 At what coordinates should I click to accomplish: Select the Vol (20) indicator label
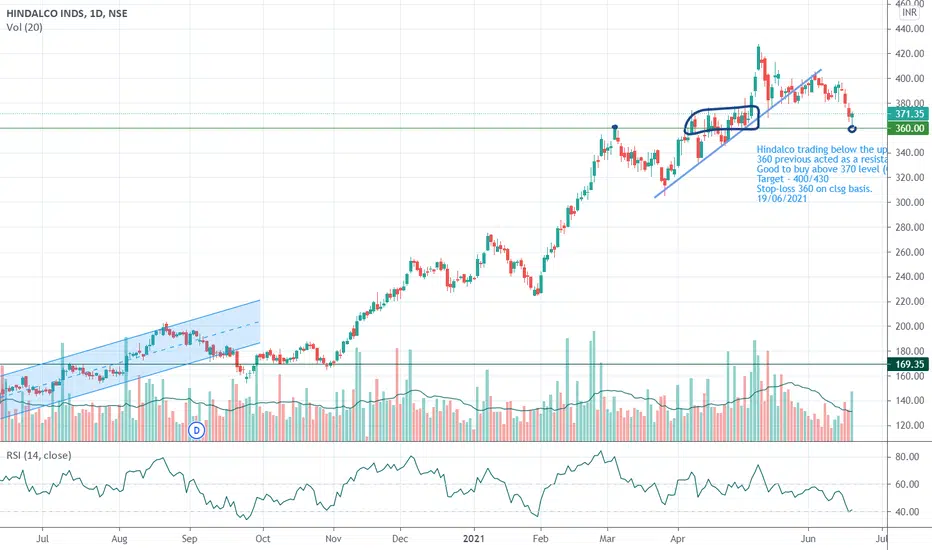click(x=24, y=27)
